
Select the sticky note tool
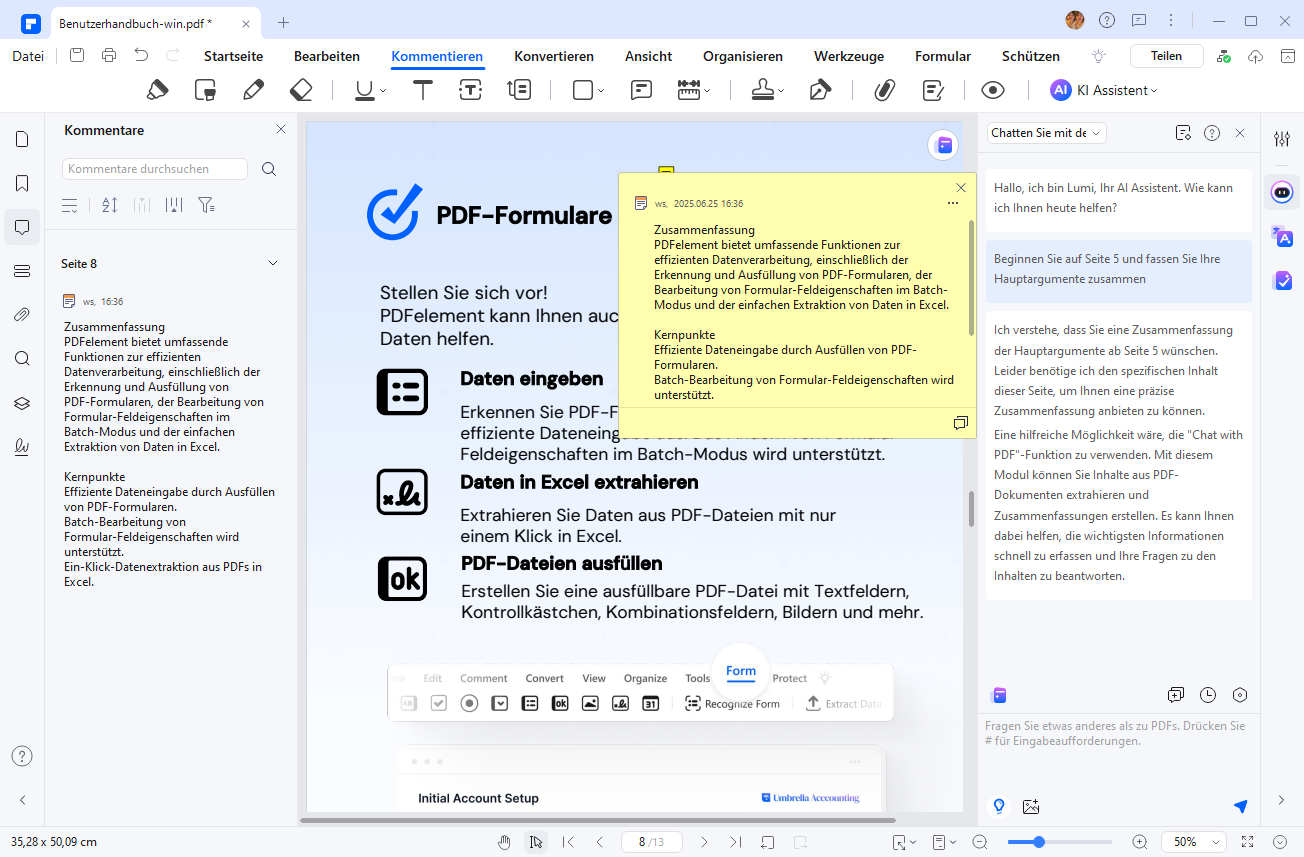[x=642, y=90]
